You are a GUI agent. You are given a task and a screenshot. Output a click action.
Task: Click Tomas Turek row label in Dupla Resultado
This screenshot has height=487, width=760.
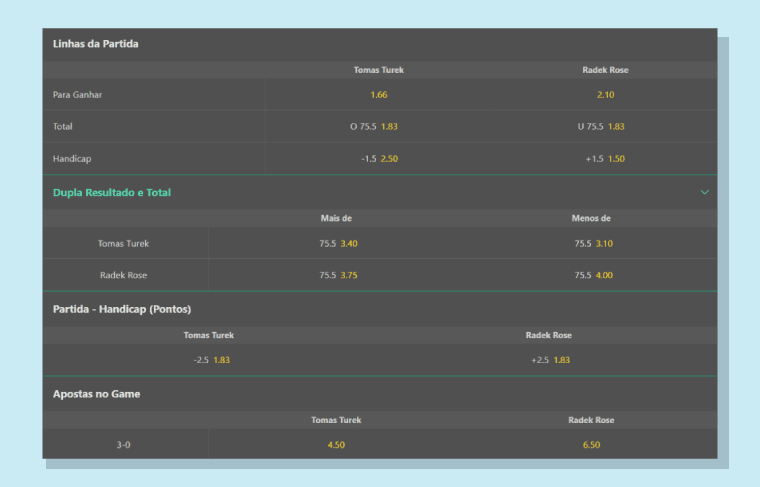click(123, 243)
